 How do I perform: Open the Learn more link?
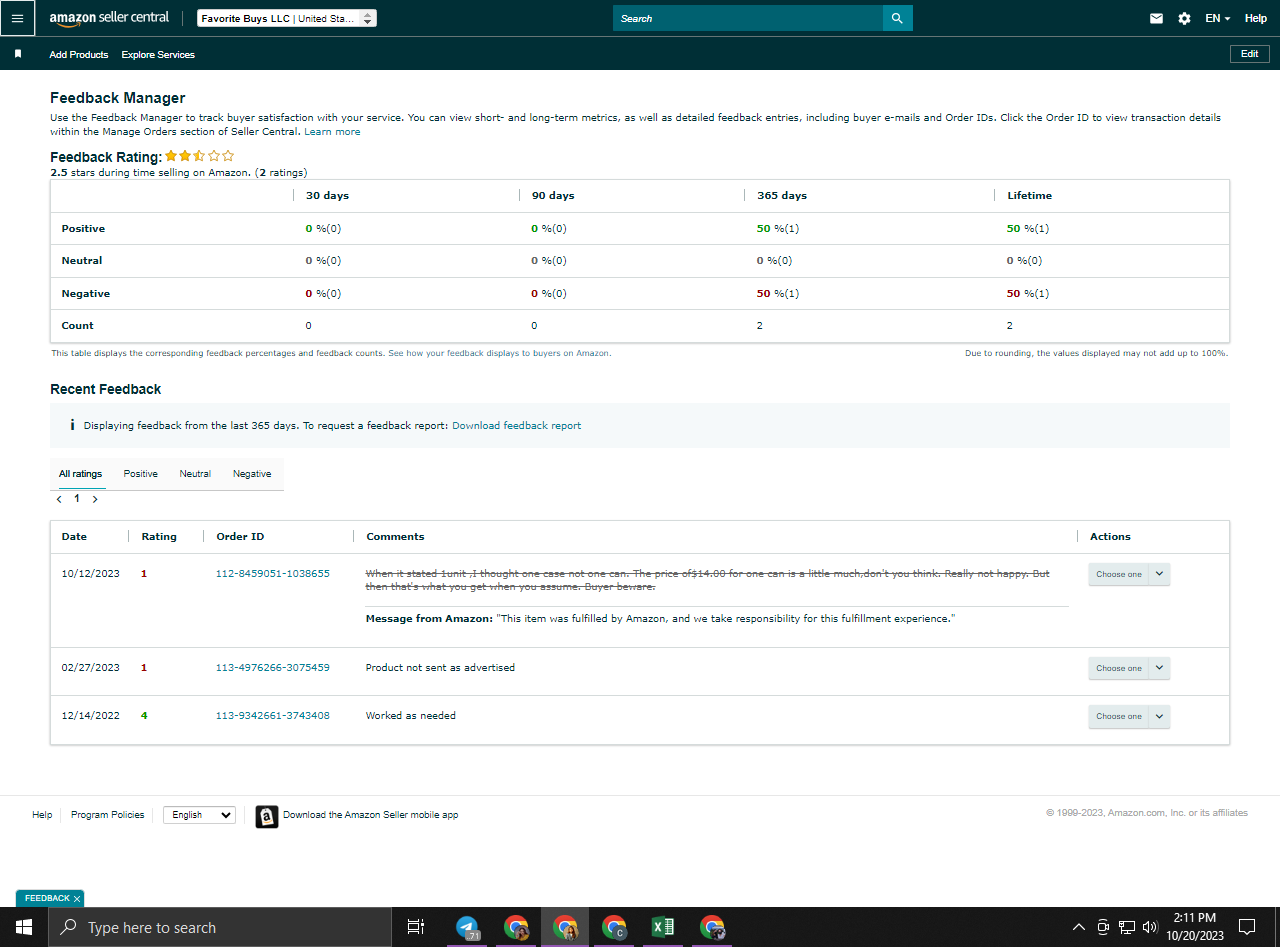coord(332,132)
